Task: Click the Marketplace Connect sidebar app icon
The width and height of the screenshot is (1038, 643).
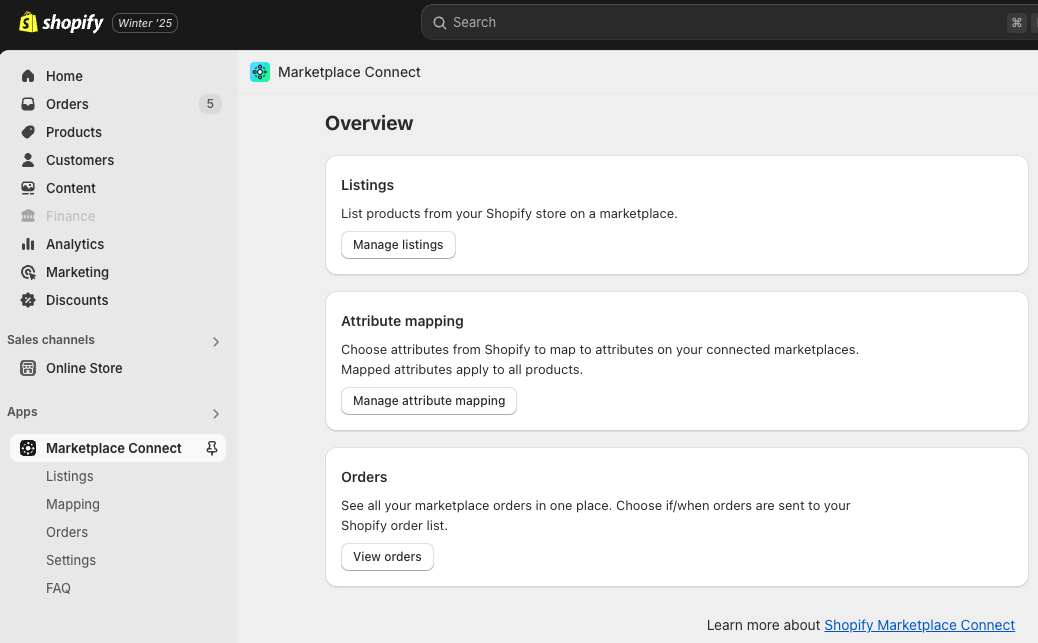Action: tap(28, 448)
